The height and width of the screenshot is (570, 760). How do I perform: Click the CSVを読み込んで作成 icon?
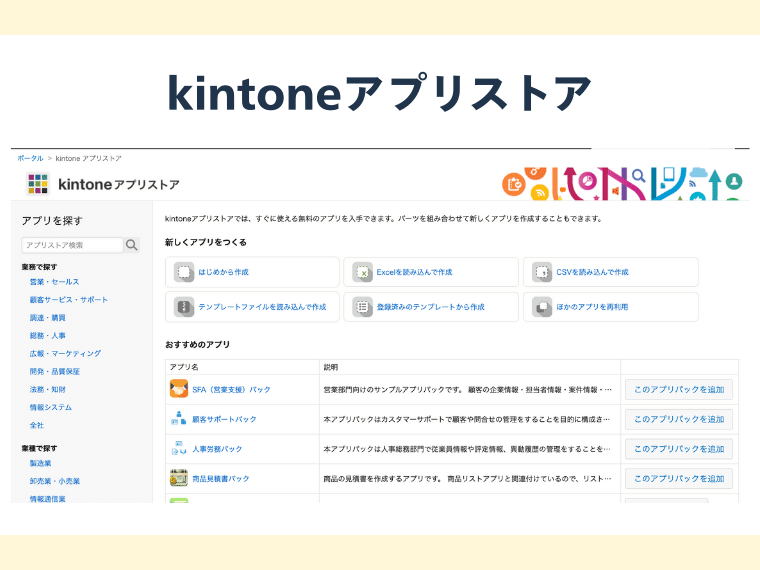click(x=541, y=272)
